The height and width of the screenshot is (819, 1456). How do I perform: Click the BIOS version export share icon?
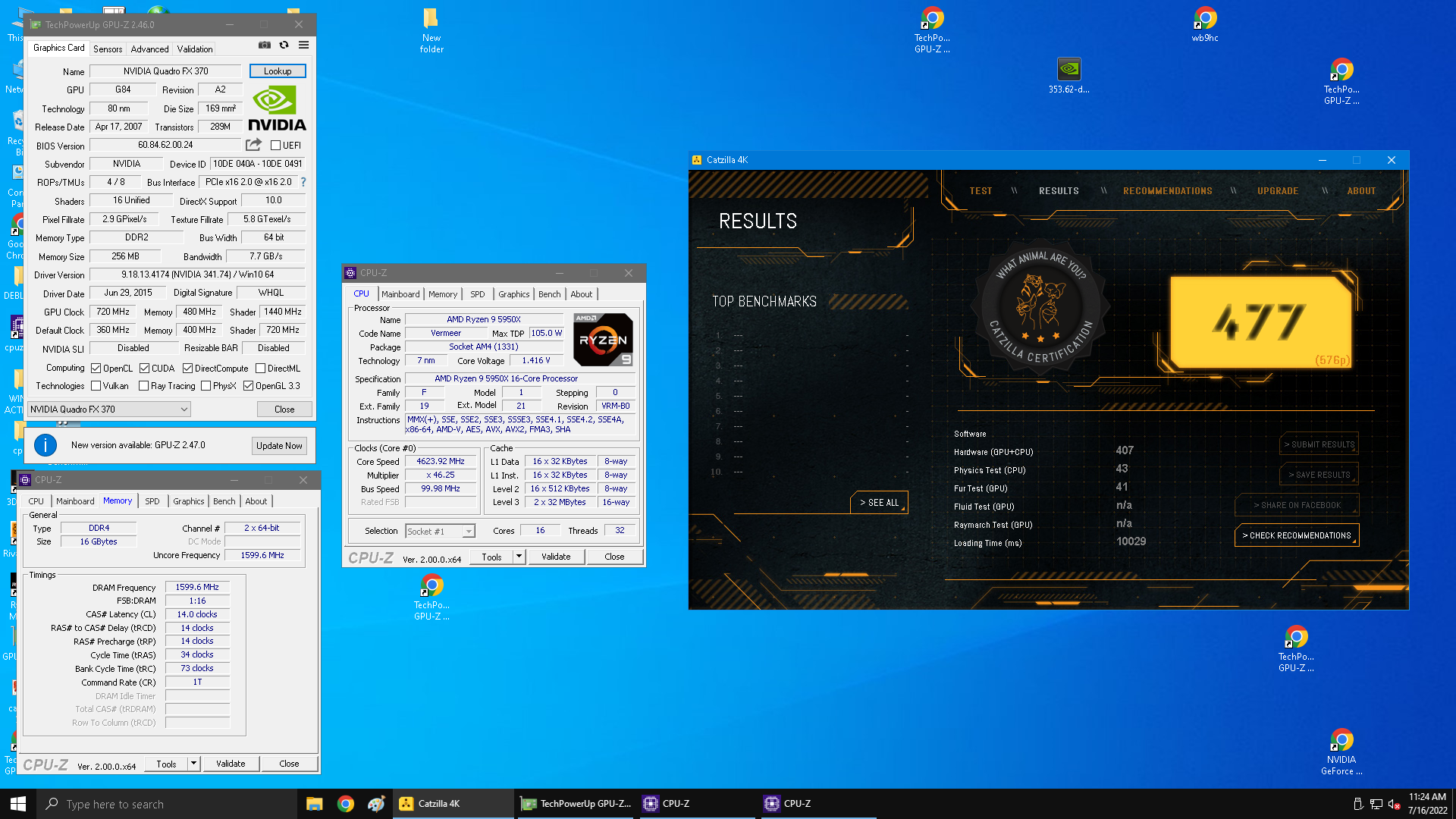(x=253, y=145)
